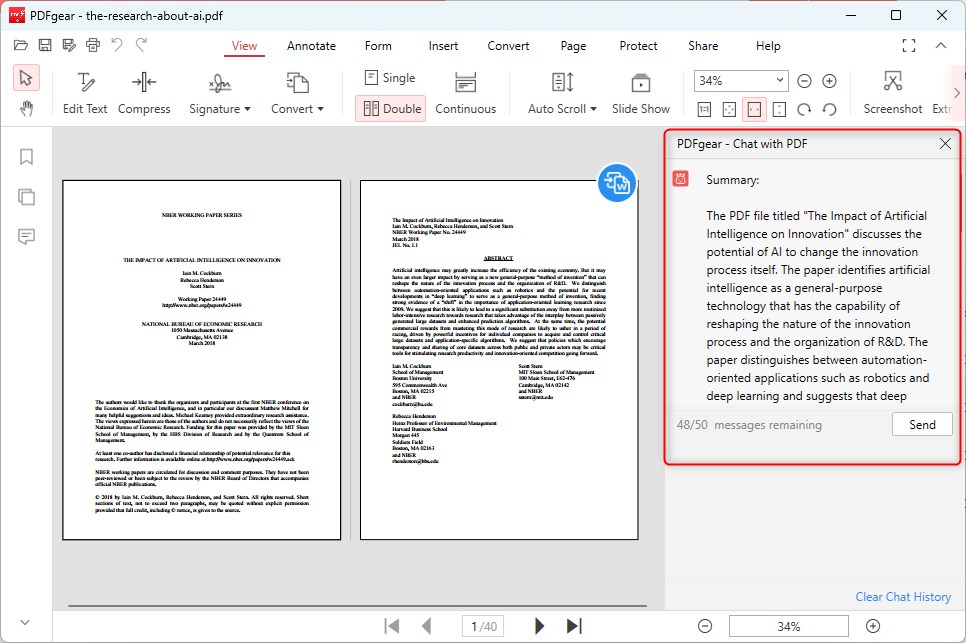Jump to the last page of the document

[572, 625]
